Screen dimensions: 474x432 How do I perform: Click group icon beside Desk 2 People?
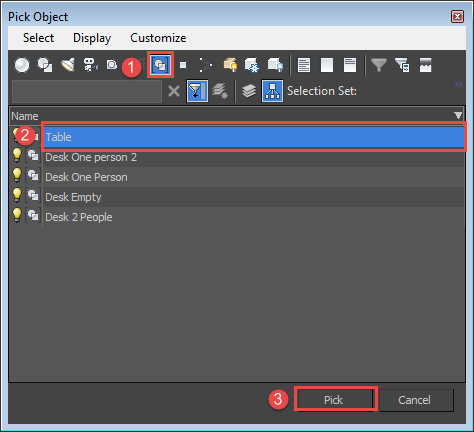pos(33,216)
